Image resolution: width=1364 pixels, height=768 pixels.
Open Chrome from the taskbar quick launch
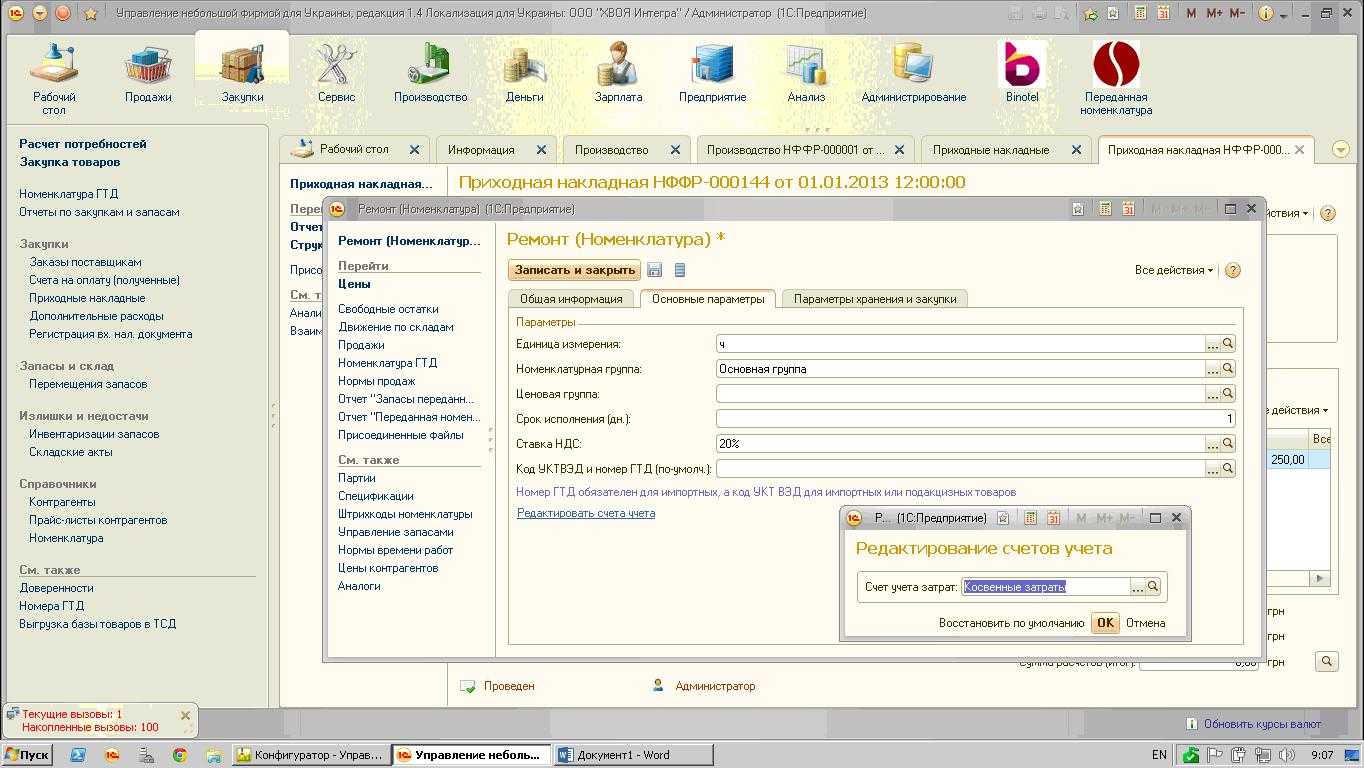(180, 755)
